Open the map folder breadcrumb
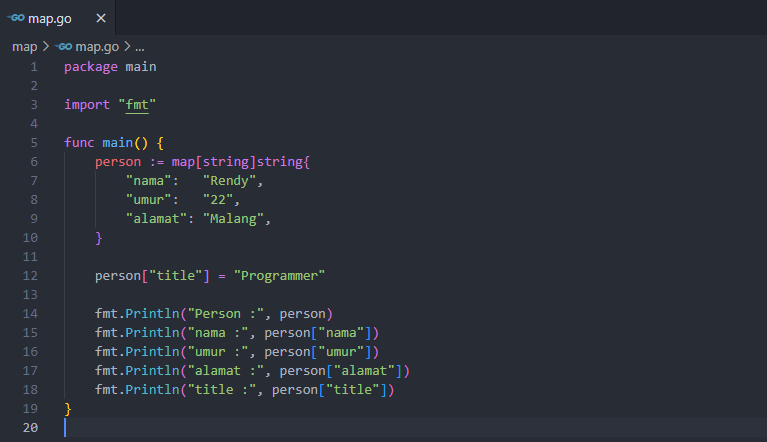Viewport: 767px width, 442px height. 24,47
